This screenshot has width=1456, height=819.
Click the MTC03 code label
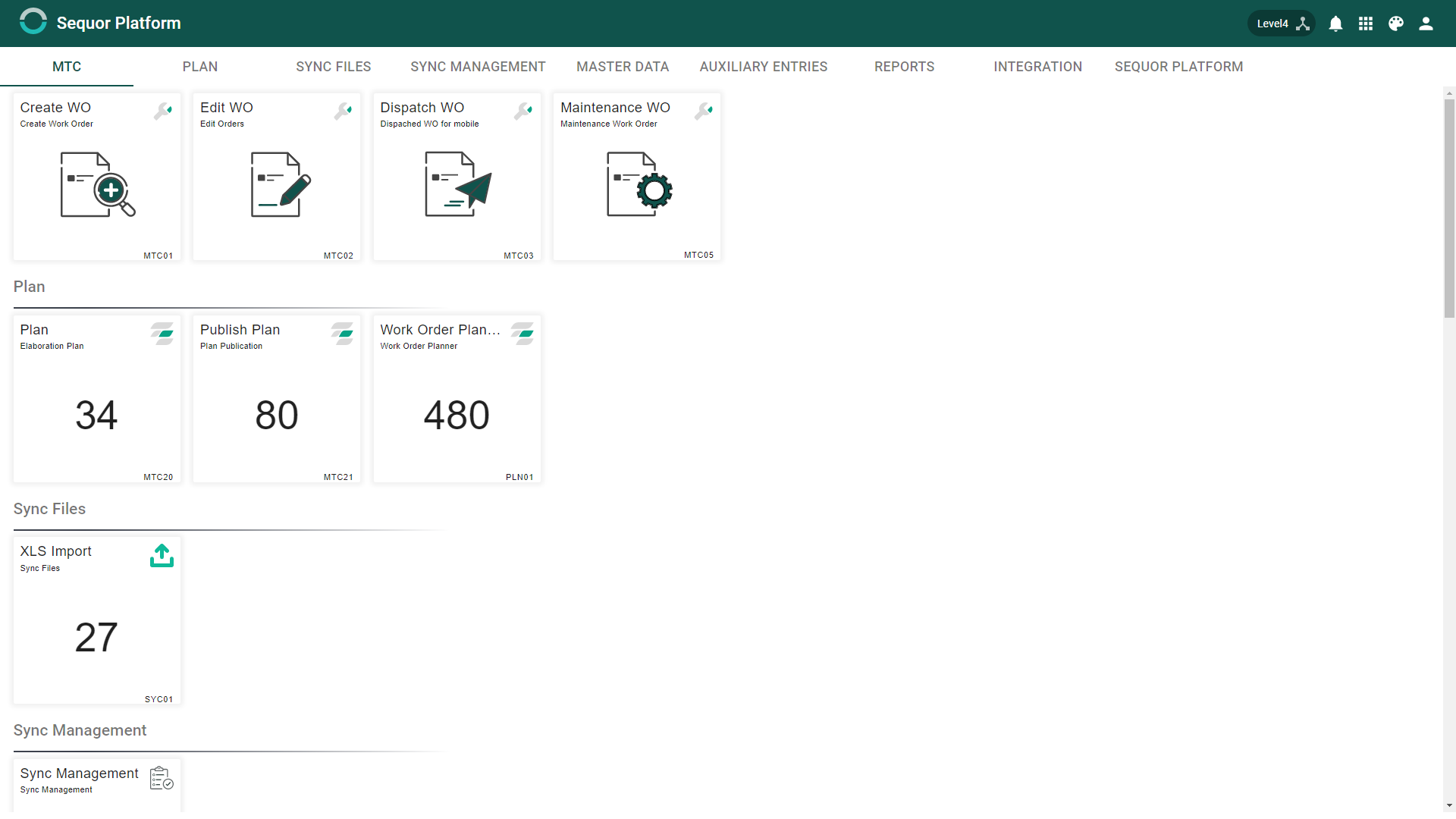[x=519, y=256]
